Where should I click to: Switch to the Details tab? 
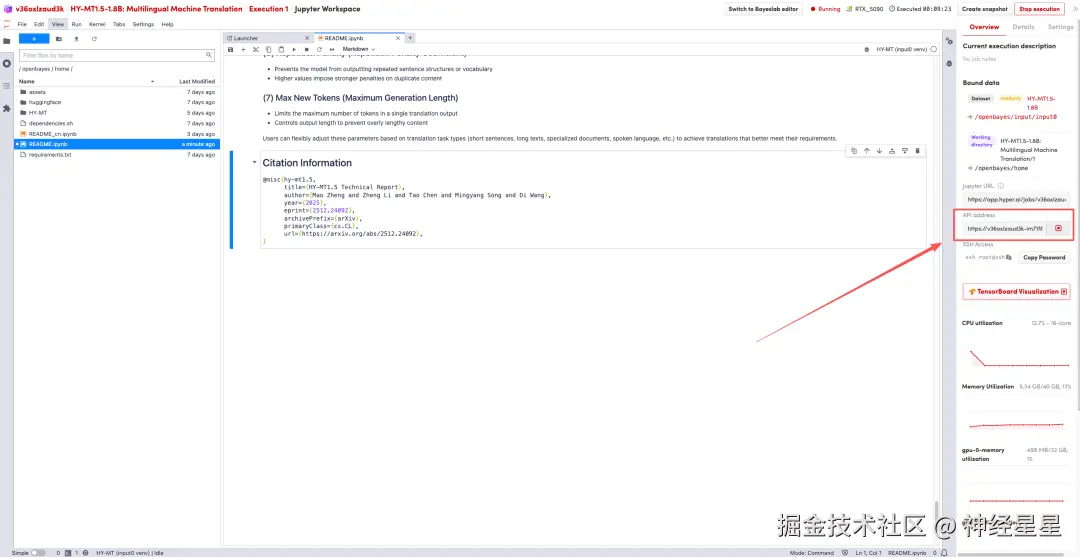(x=1023, y=27)
